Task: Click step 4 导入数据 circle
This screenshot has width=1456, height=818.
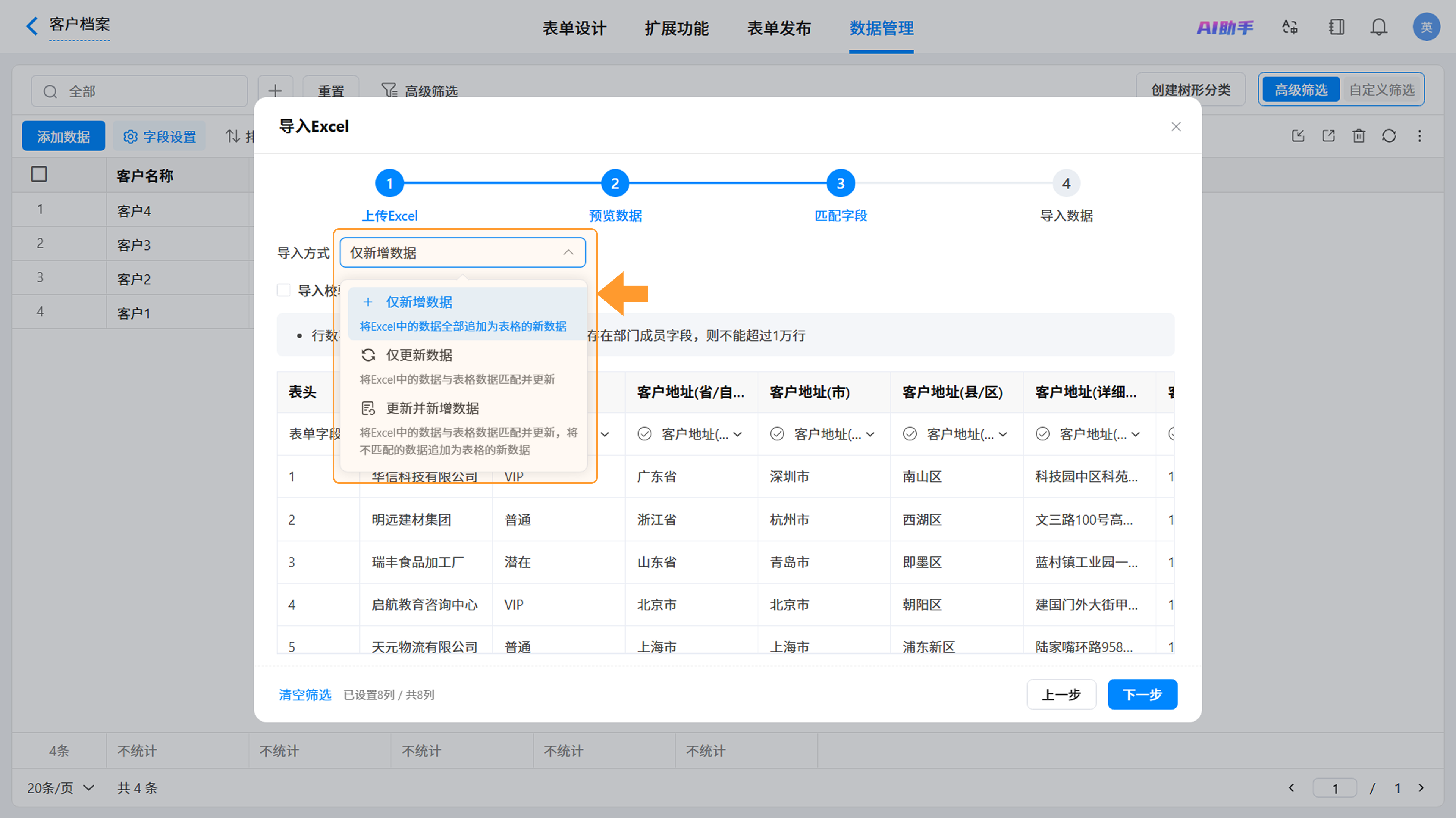Action: [x=1066, y=183]
